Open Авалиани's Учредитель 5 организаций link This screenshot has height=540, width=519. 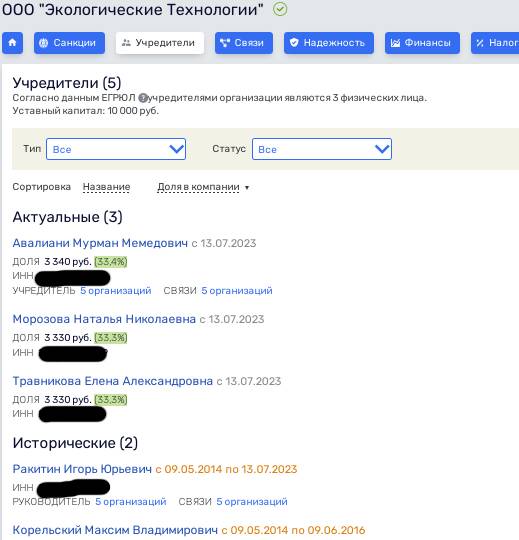116,291
